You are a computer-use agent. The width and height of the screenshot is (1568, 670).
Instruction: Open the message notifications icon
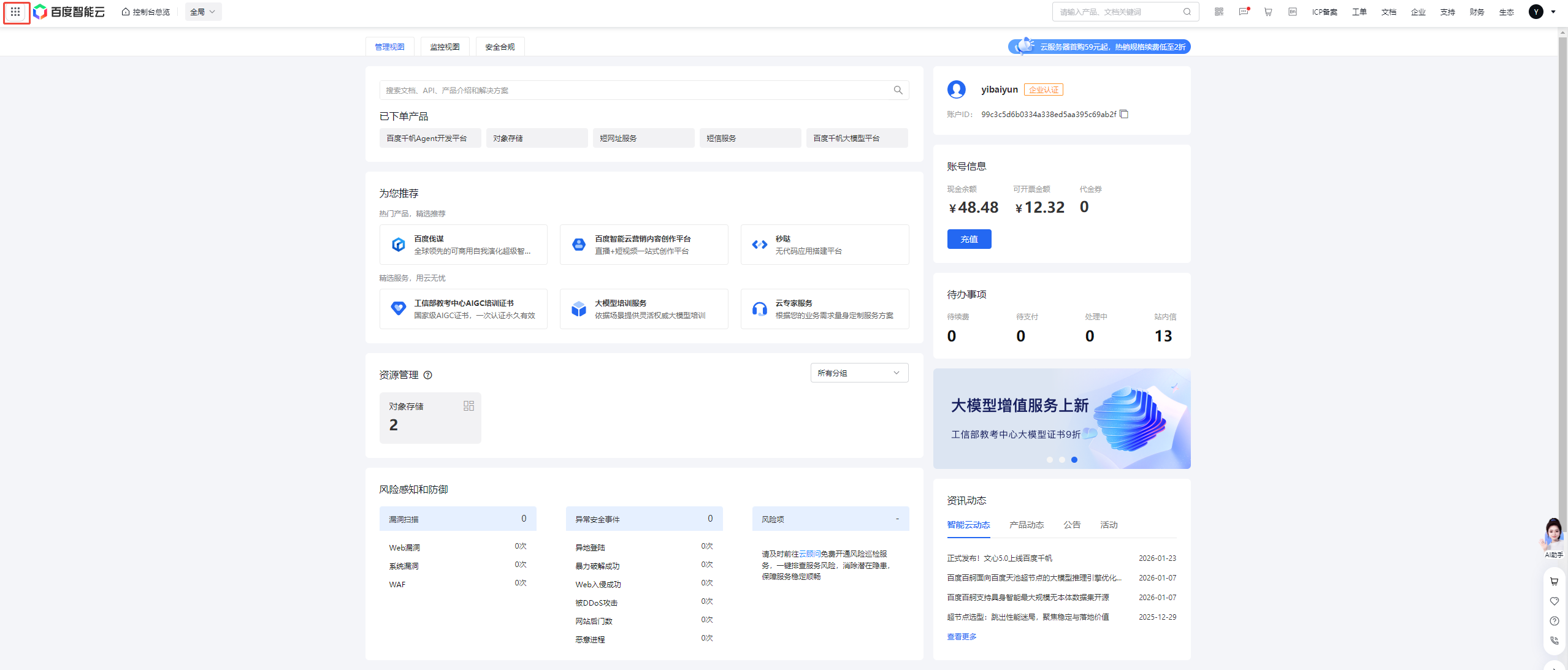(1244, 12)
